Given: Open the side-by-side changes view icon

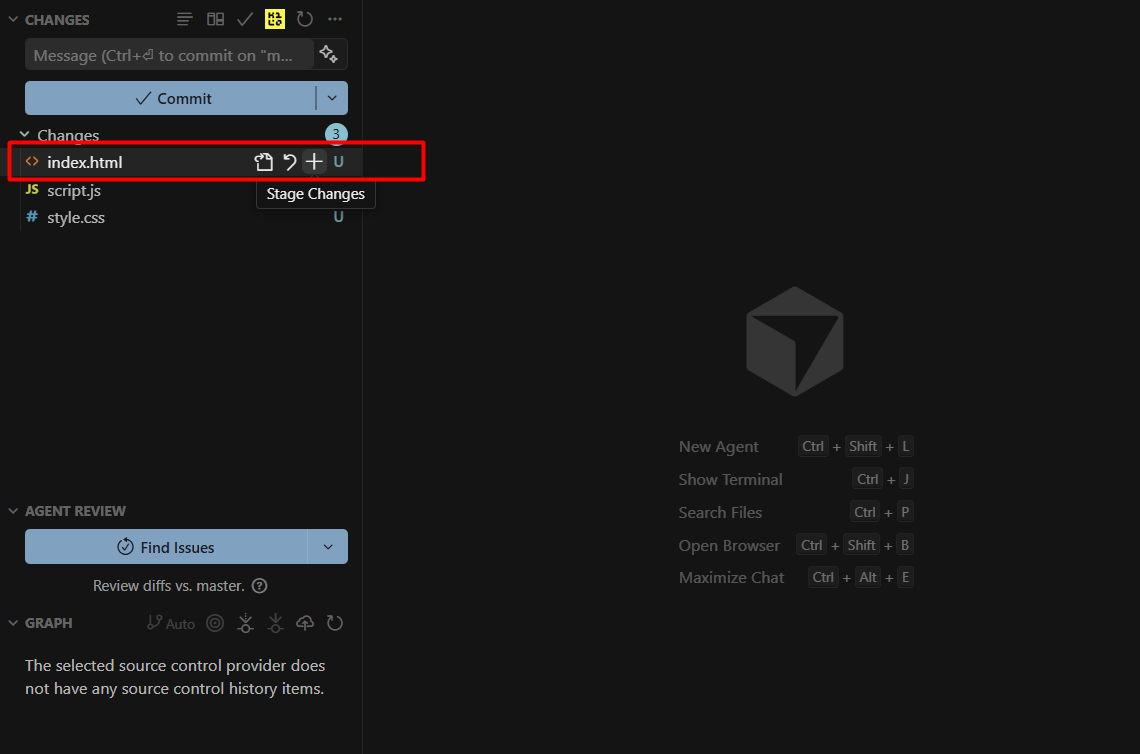Looking at the screenshot, I should [x=215, y=20].
